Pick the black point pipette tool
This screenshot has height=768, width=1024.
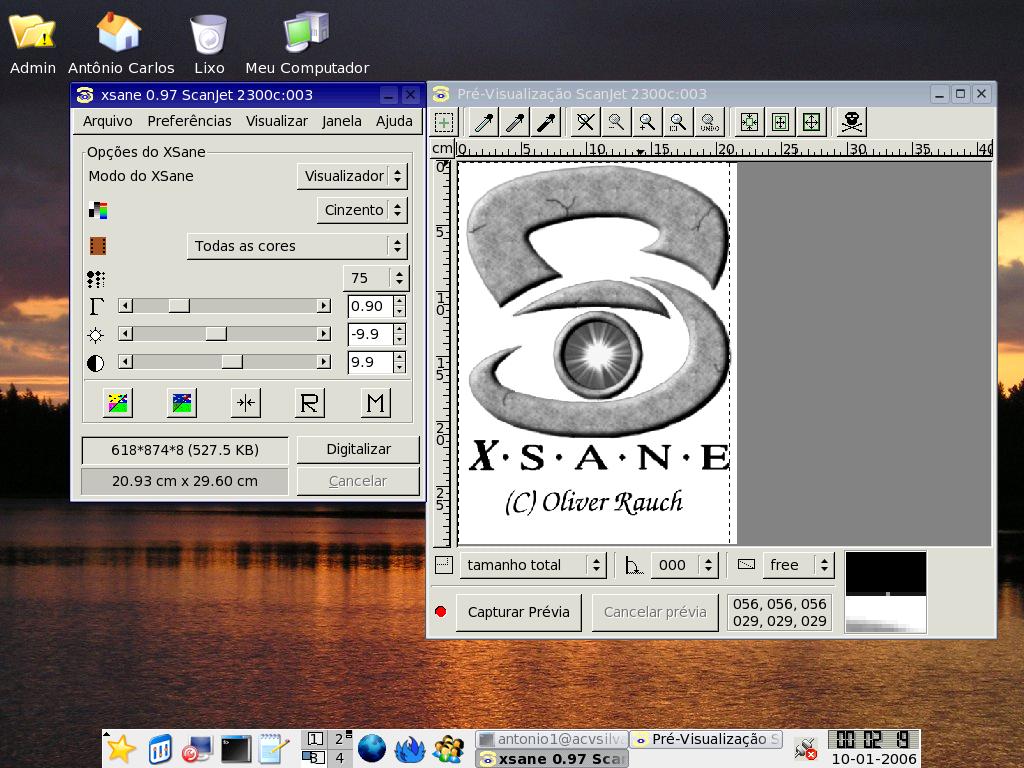click(x=547, y=122)
